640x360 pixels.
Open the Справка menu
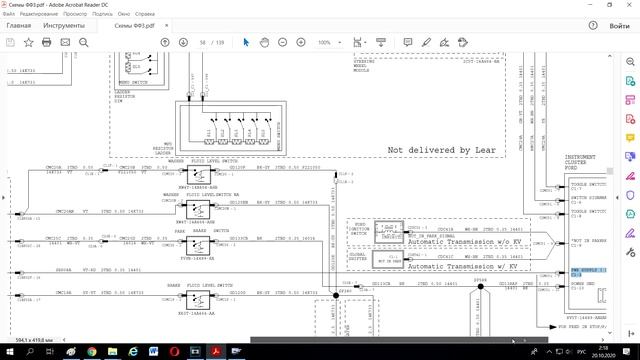145,14
